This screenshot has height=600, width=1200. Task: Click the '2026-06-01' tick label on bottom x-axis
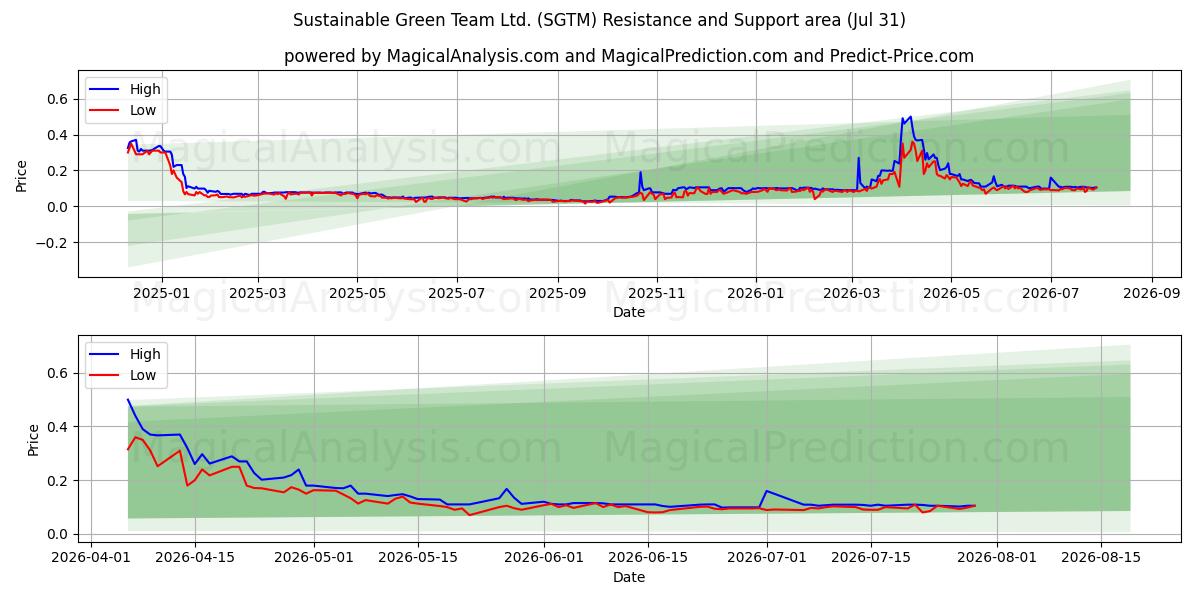(545, 559)
